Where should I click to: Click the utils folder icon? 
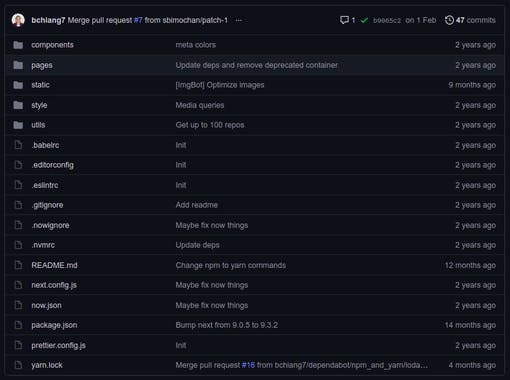click(x=18, y=125)
